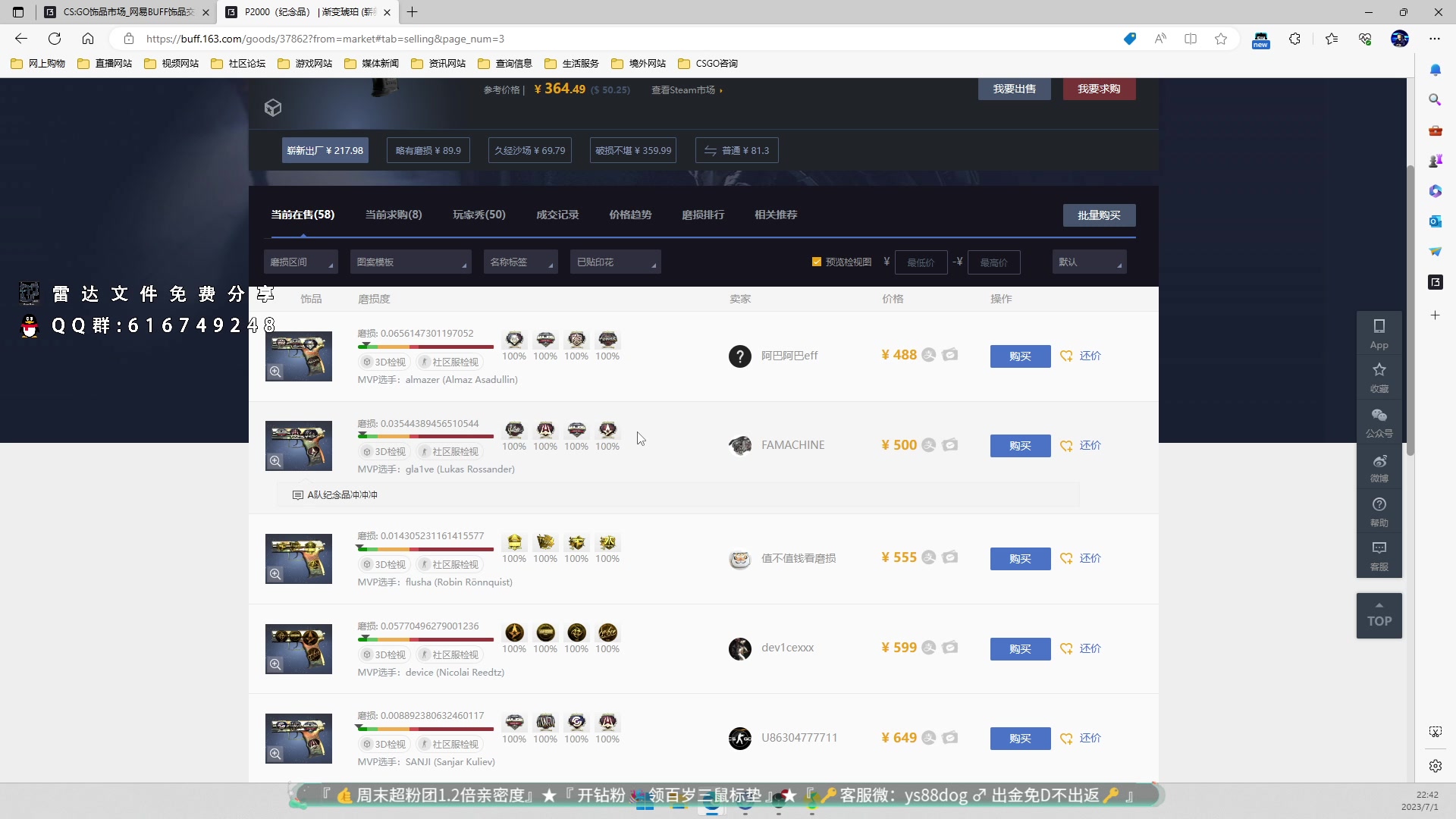This screenshot has height=819, width=1456.
Task: Open the 磨损区间 dropdown
Action: (301, 262)
